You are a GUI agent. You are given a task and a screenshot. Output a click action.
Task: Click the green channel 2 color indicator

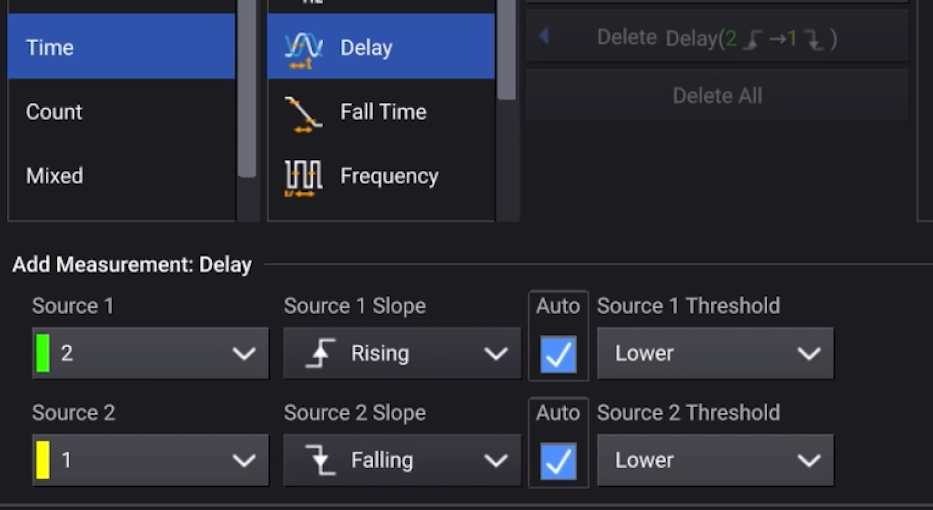[43, 353]
